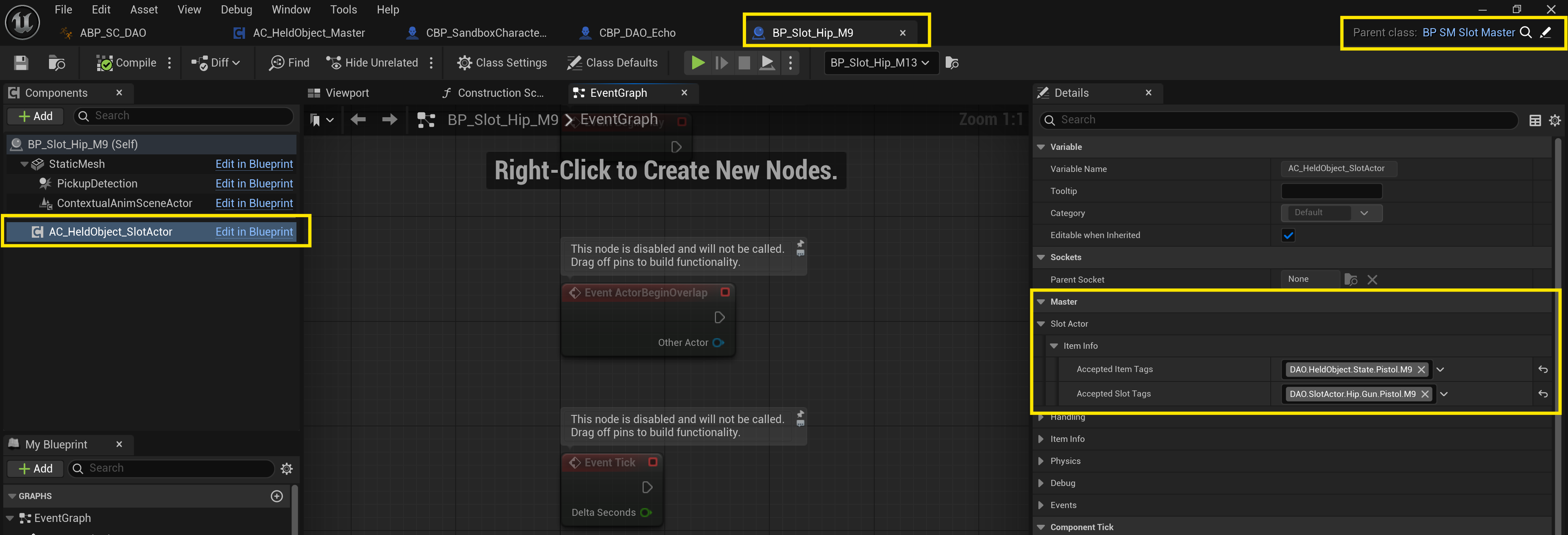Click the Save asset floppy disk icon

(21, 63)
